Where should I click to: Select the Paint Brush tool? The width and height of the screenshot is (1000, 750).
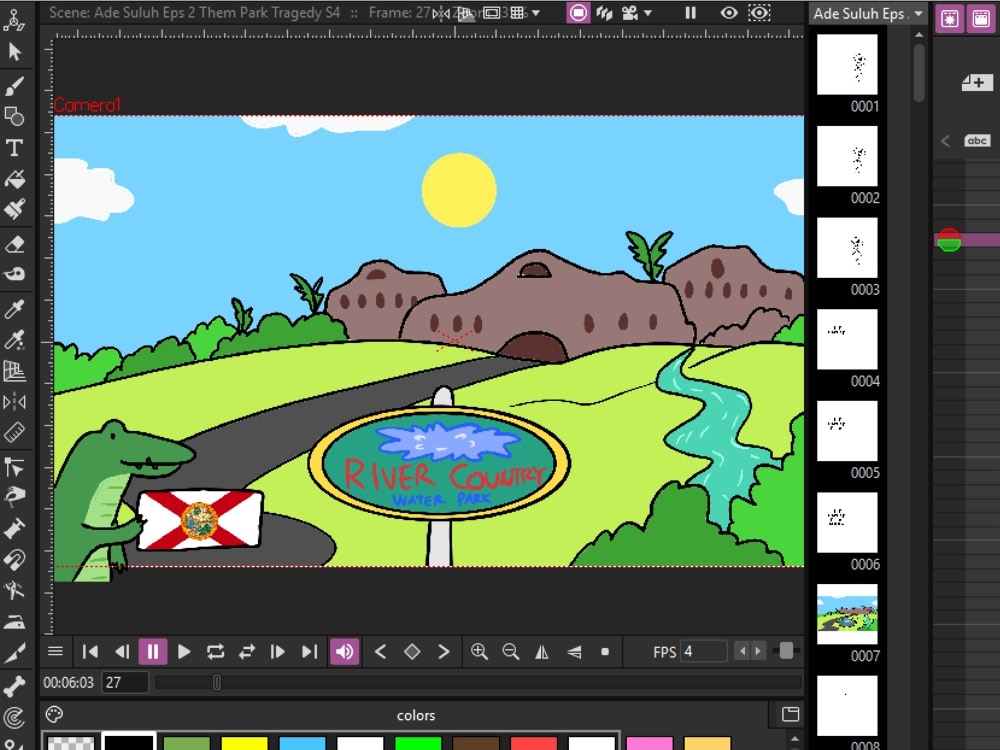pos(14,209)
